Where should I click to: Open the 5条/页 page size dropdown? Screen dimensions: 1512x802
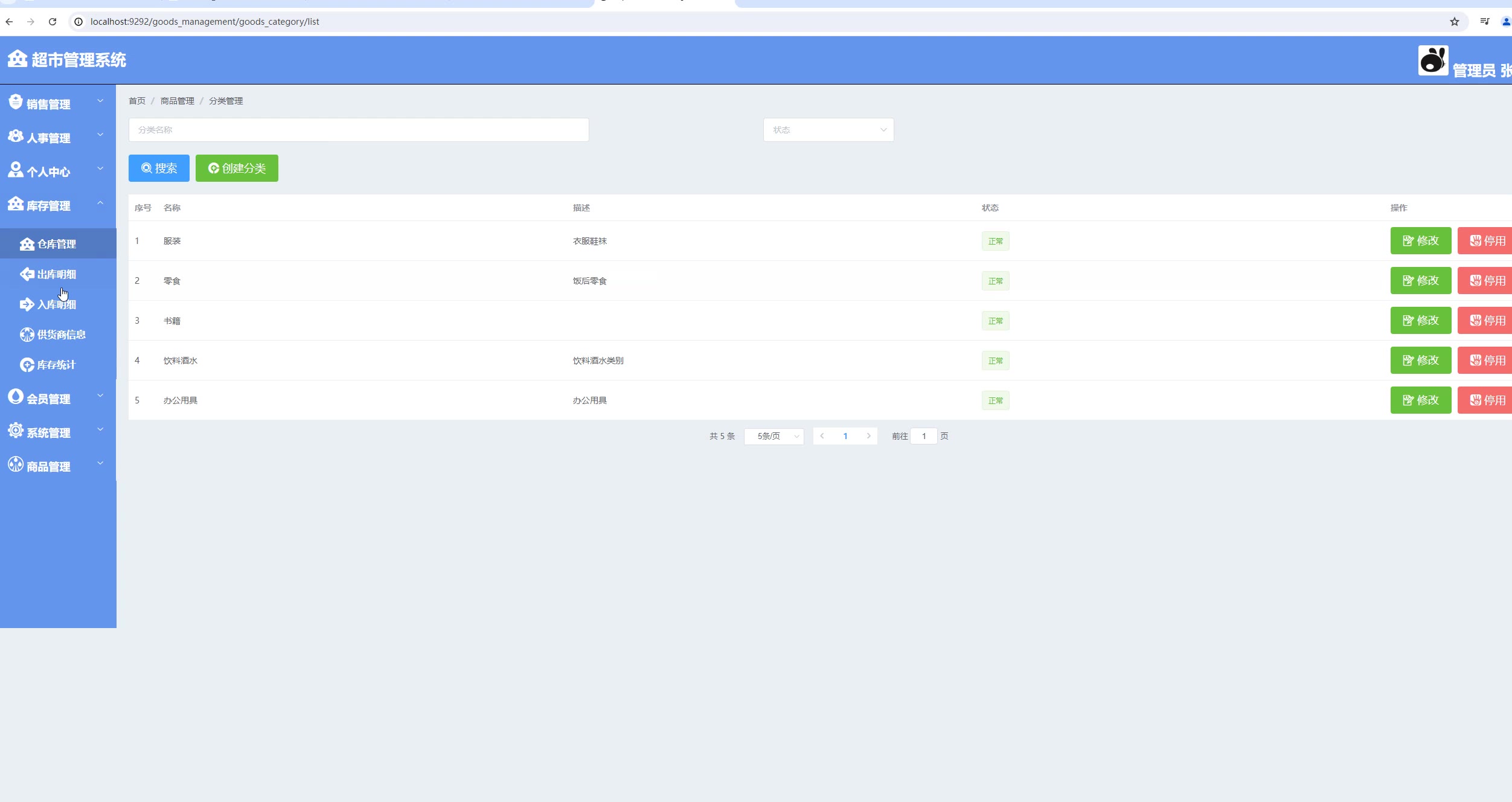coord(774,436)
